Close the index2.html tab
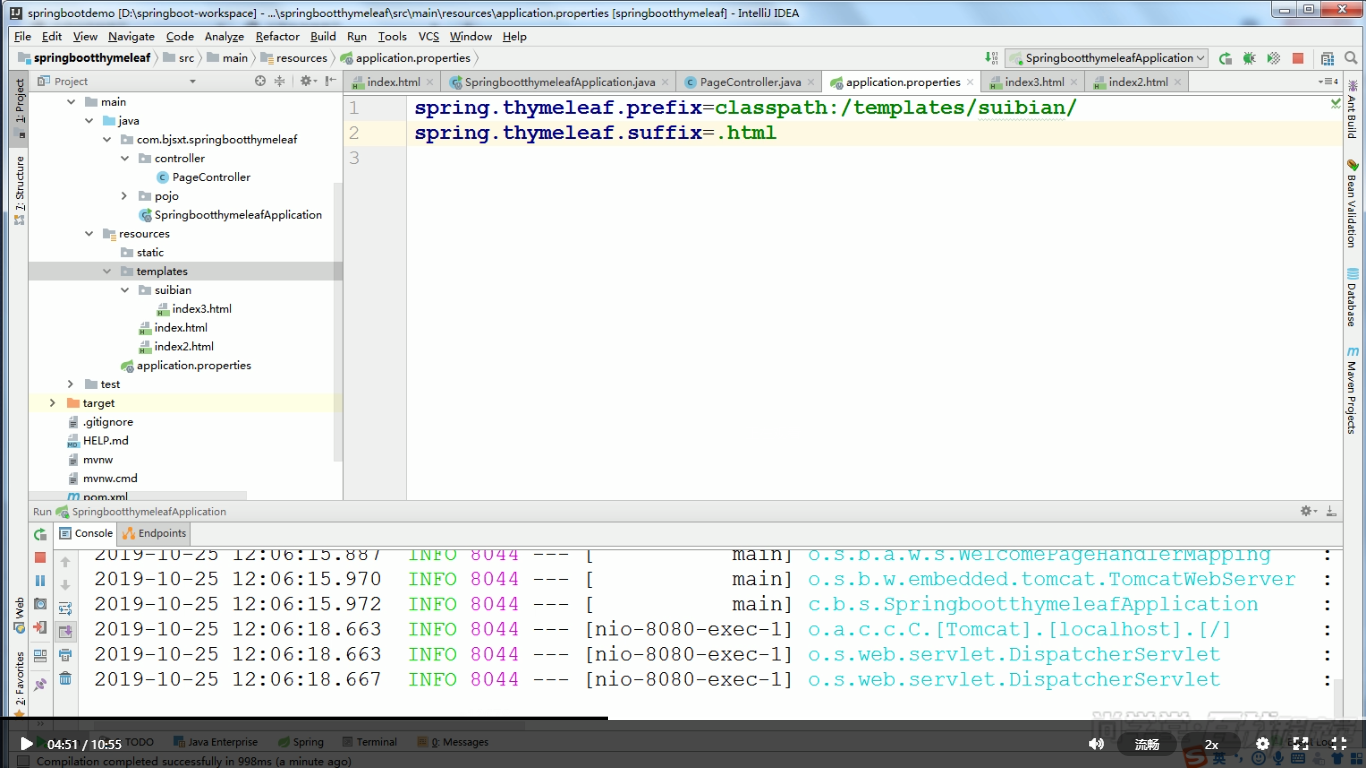The width and height of the screenshot is (1366, 768). pos(1178,82)
